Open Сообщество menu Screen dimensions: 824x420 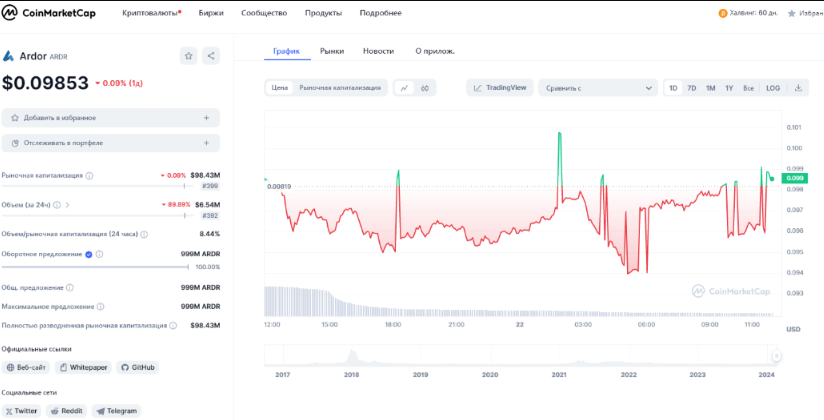(264, 13)
